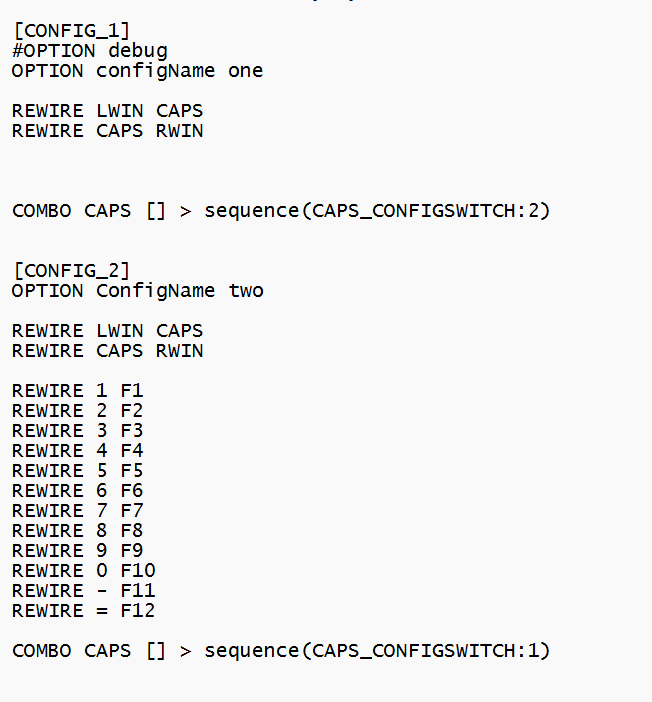Click the 'REWIRE 0 F10' line
Viewport: 652px width, 702px height.
pos(83,570)
